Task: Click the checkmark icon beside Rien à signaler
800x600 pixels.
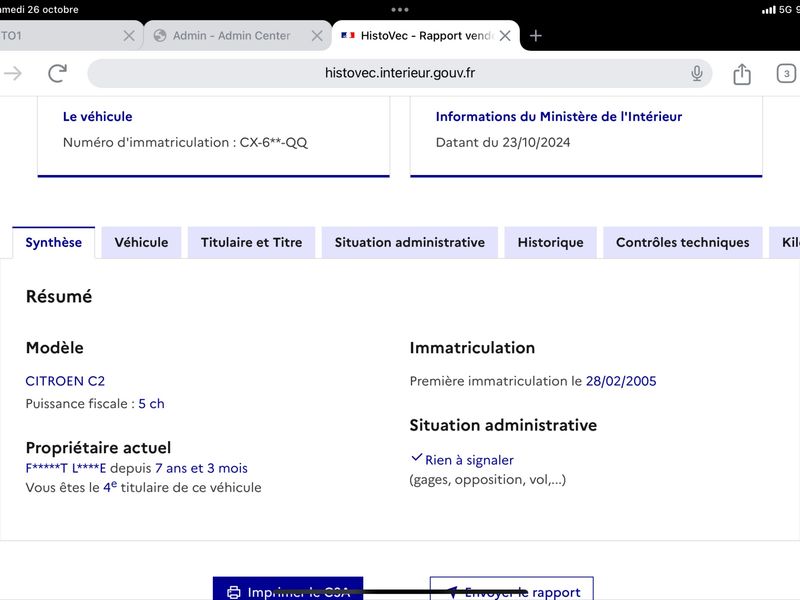Action: [x=417, y=458]
